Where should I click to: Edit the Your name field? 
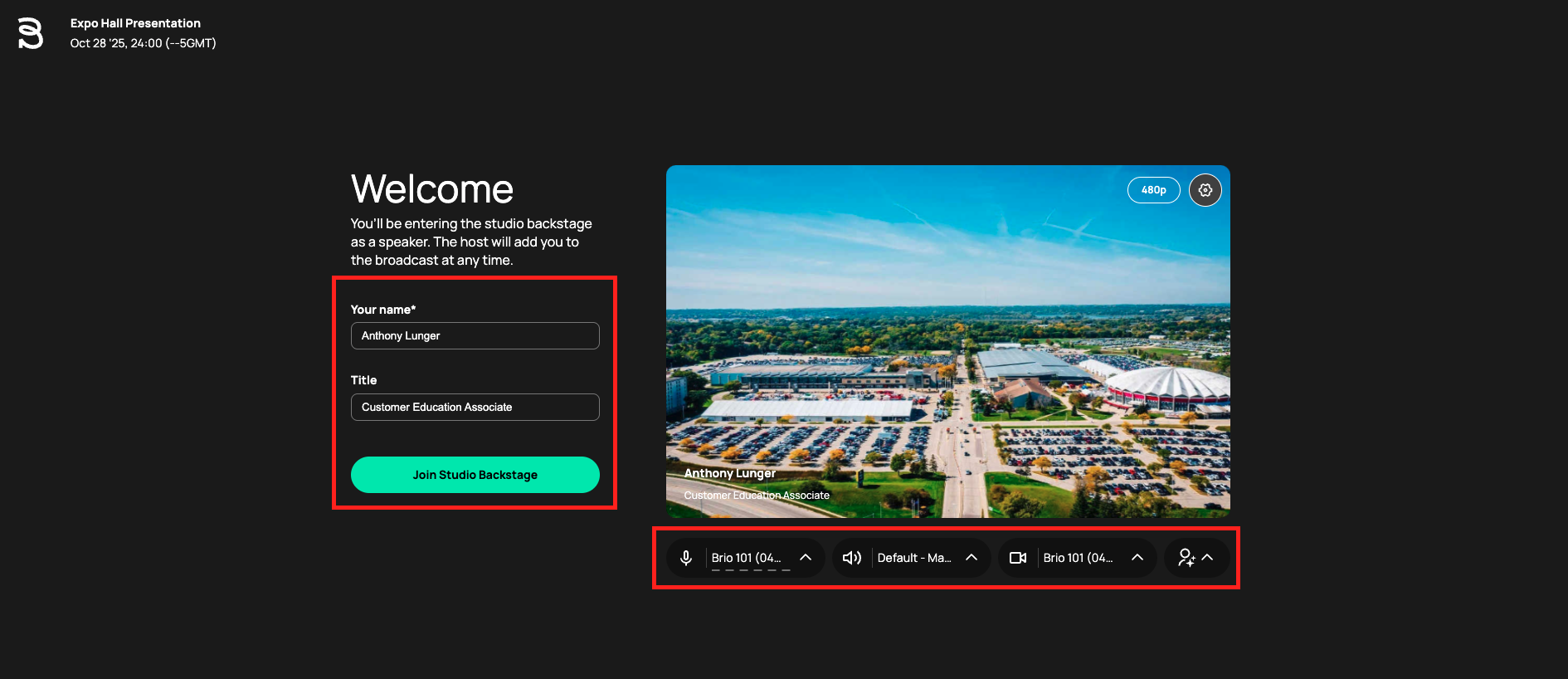click(475, 336)
